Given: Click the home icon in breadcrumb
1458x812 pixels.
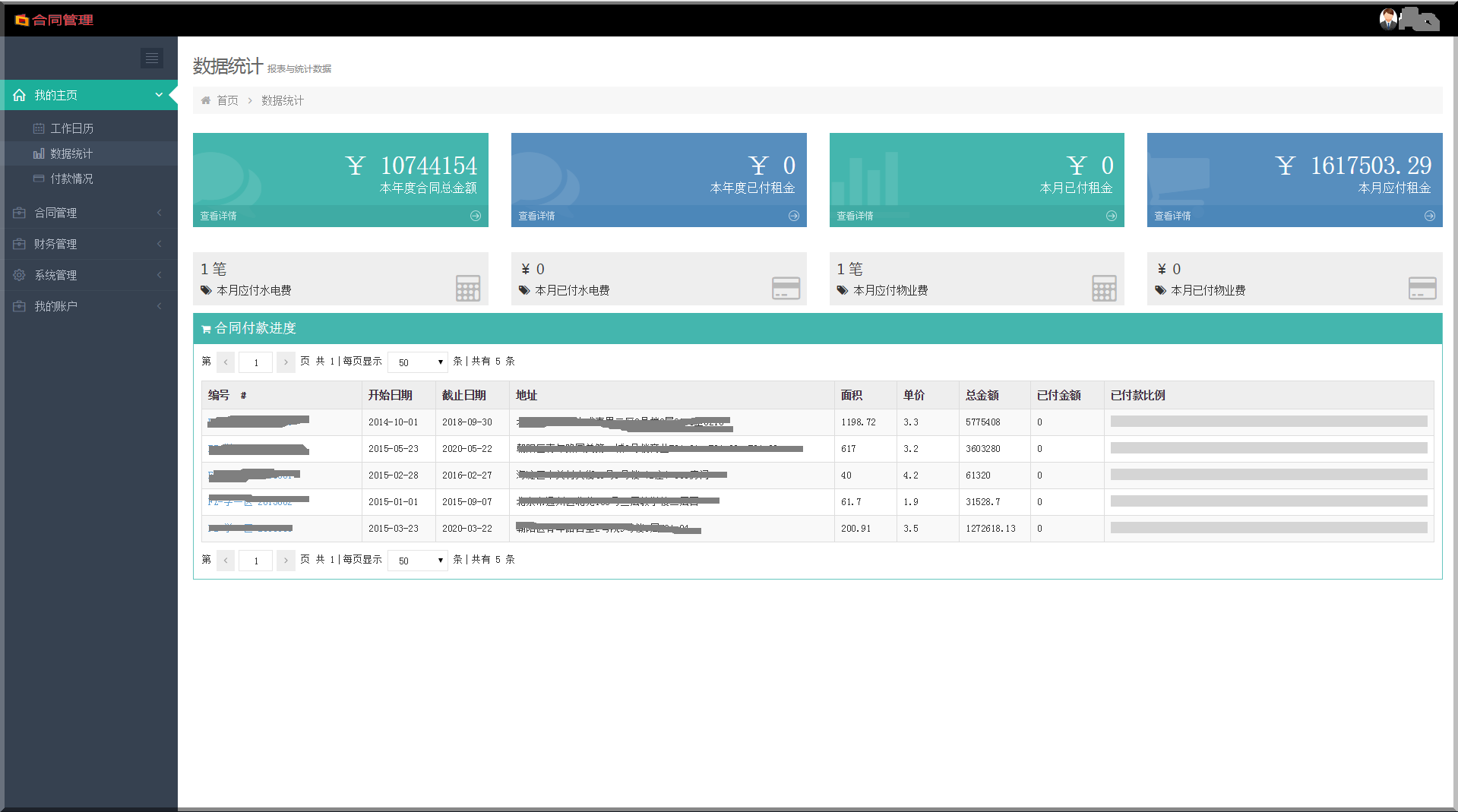Looking at the screenshot, I should pos(206,100).
